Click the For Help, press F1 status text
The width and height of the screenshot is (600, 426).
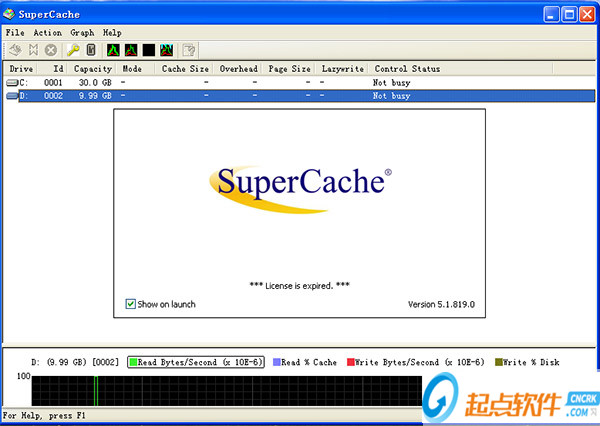[x=44, y=415]
